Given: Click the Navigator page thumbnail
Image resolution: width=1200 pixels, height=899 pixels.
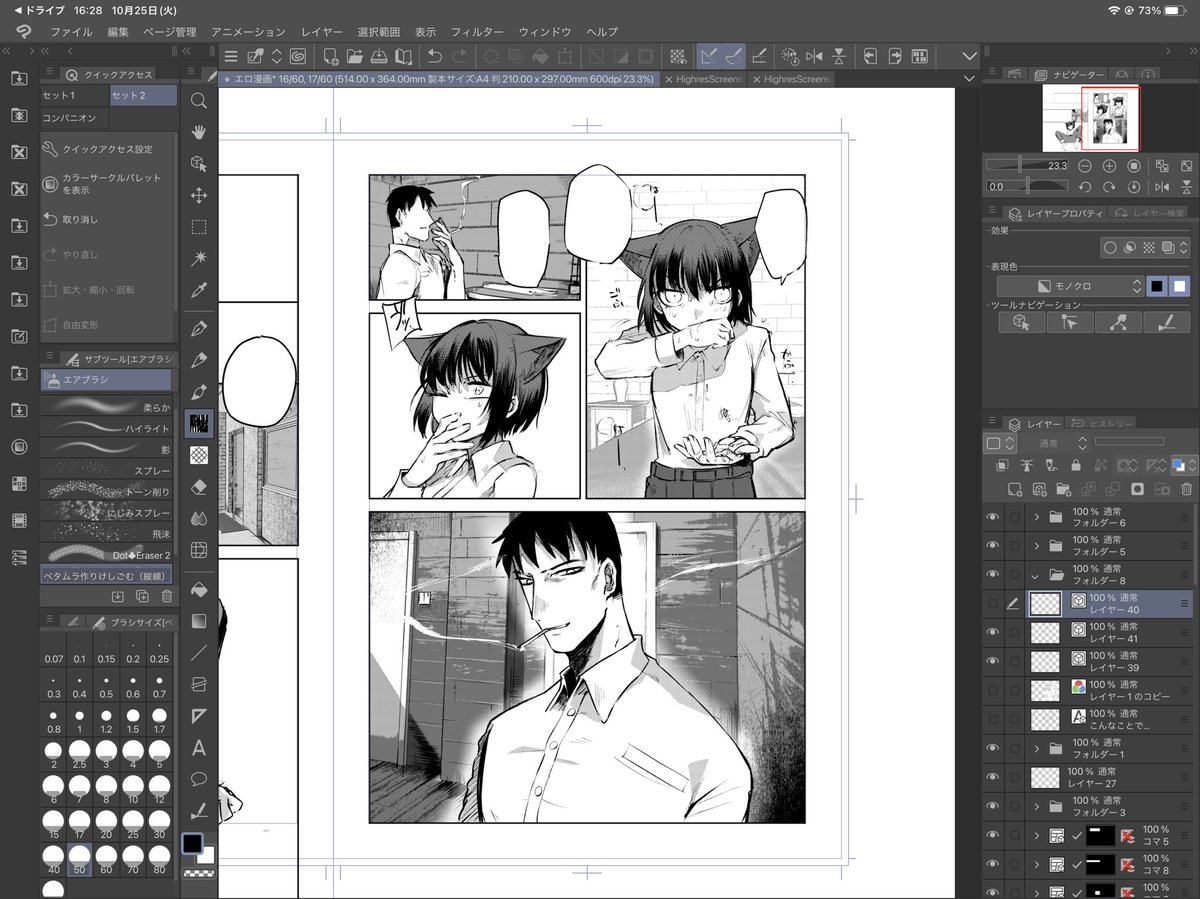Looking at the screenshot, I should click(1090, 118).
